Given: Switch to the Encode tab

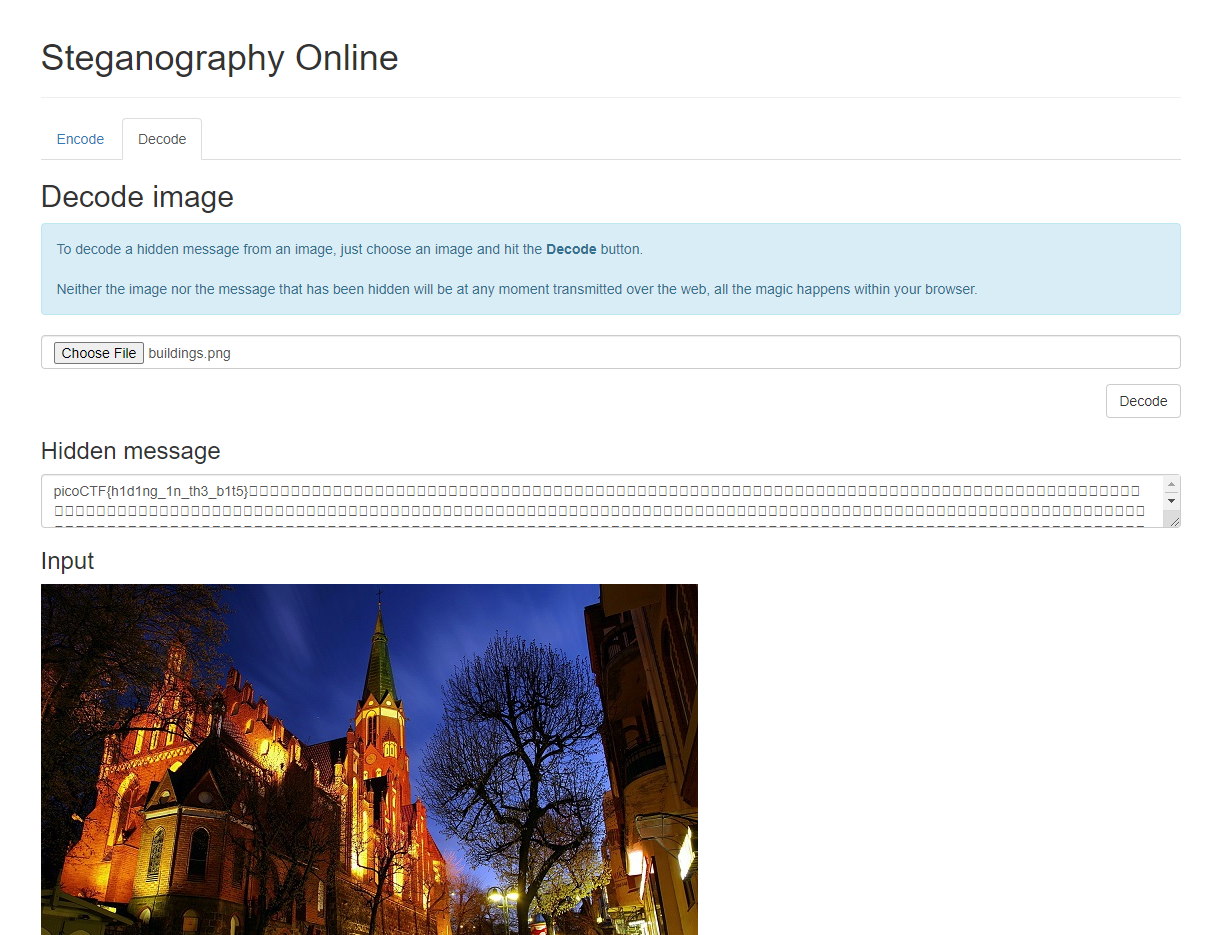Looking at the screenshot, I should coord(80,139).
